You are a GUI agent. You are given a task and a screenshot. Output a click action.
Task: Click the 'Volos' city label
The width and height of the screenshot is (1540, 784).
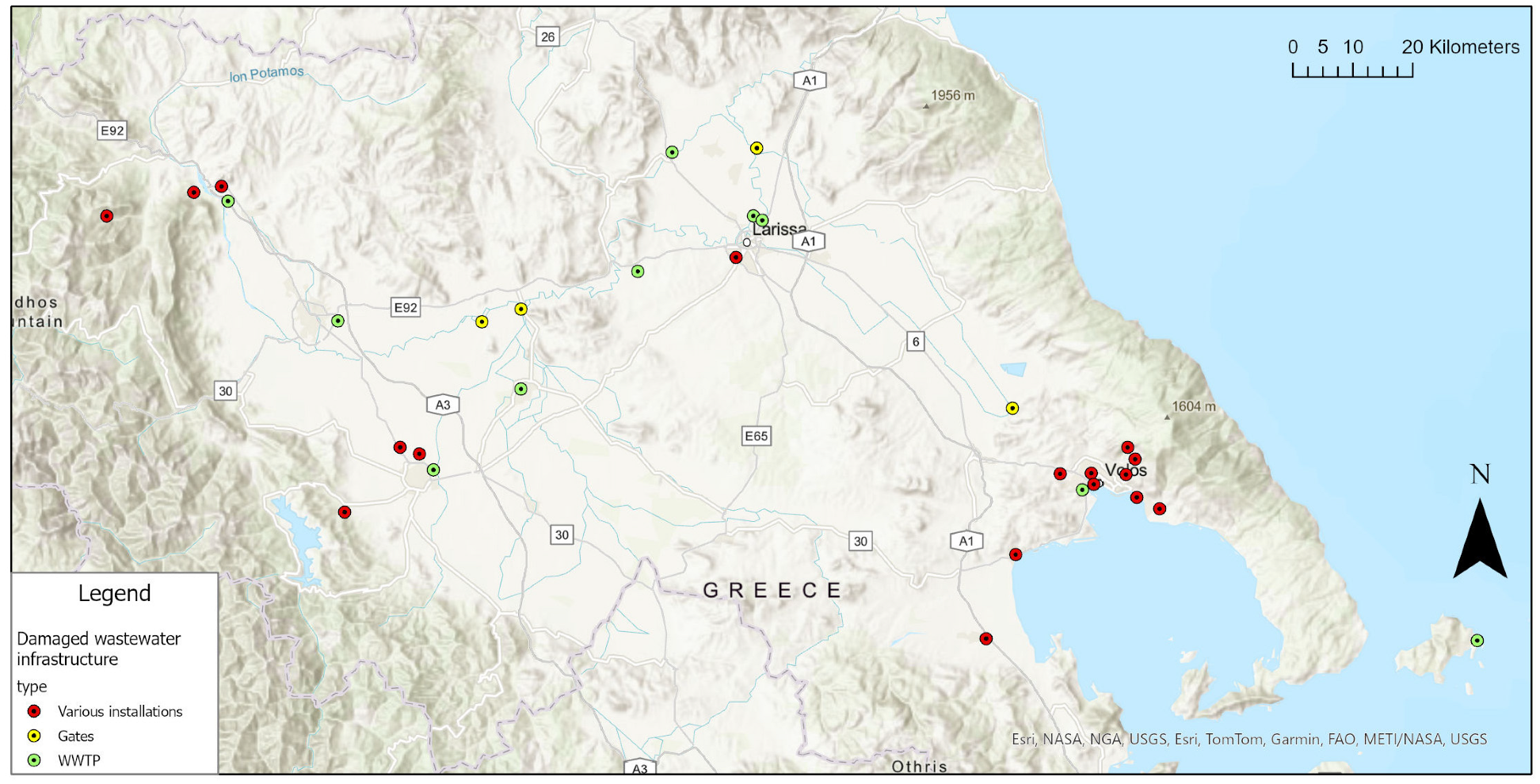pyautogui.click(x=1126, y=470)
